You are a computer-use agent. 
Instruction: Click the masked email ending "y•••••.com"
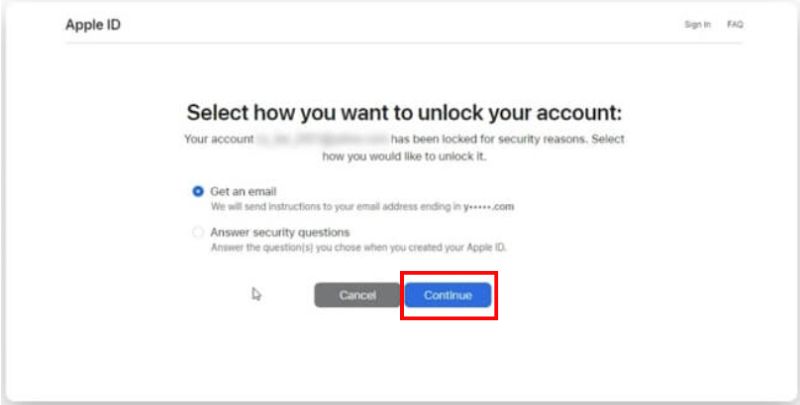489,207
